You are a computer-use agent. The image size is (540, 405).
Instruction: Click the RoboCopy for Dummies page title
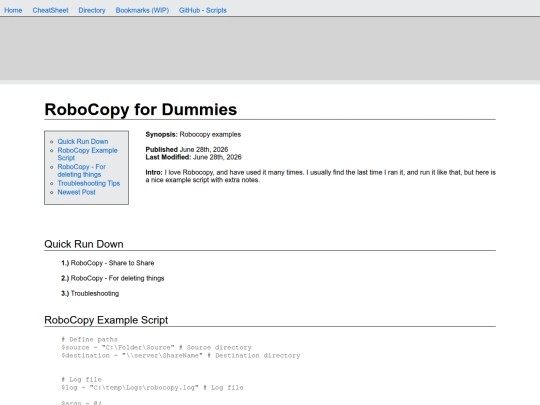pyautogui.click(x=141, y=110)
